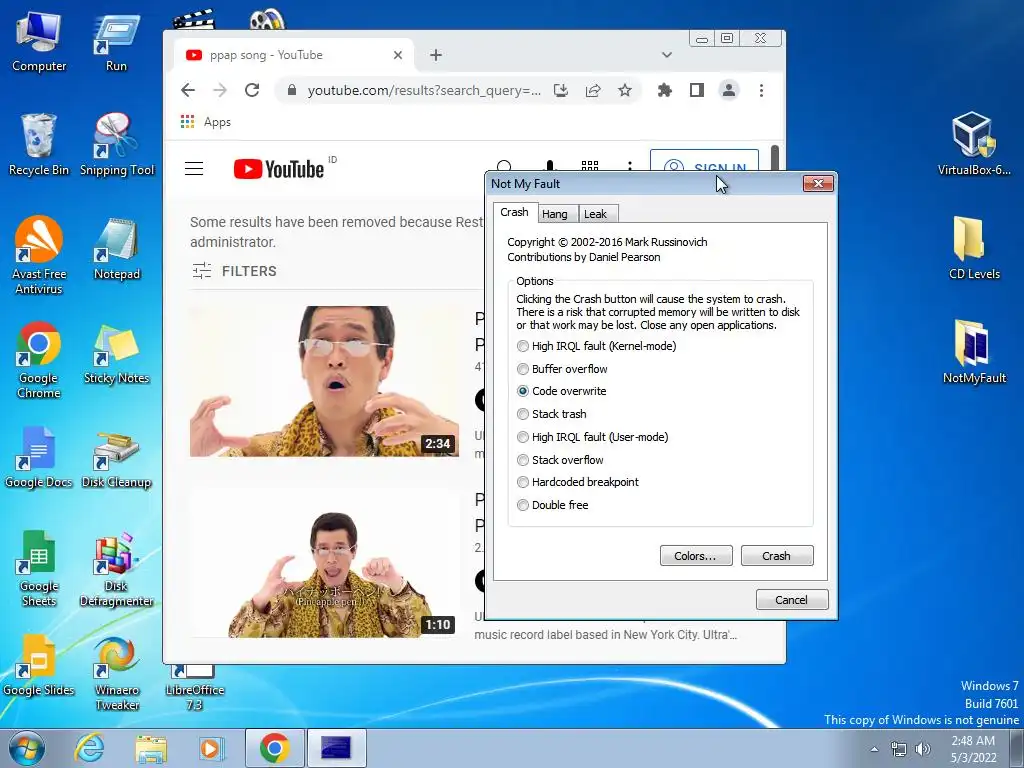Close the Not My Fault window
Image resolution: width=1024 pixels, height=768 pixels.
[818, 184]
